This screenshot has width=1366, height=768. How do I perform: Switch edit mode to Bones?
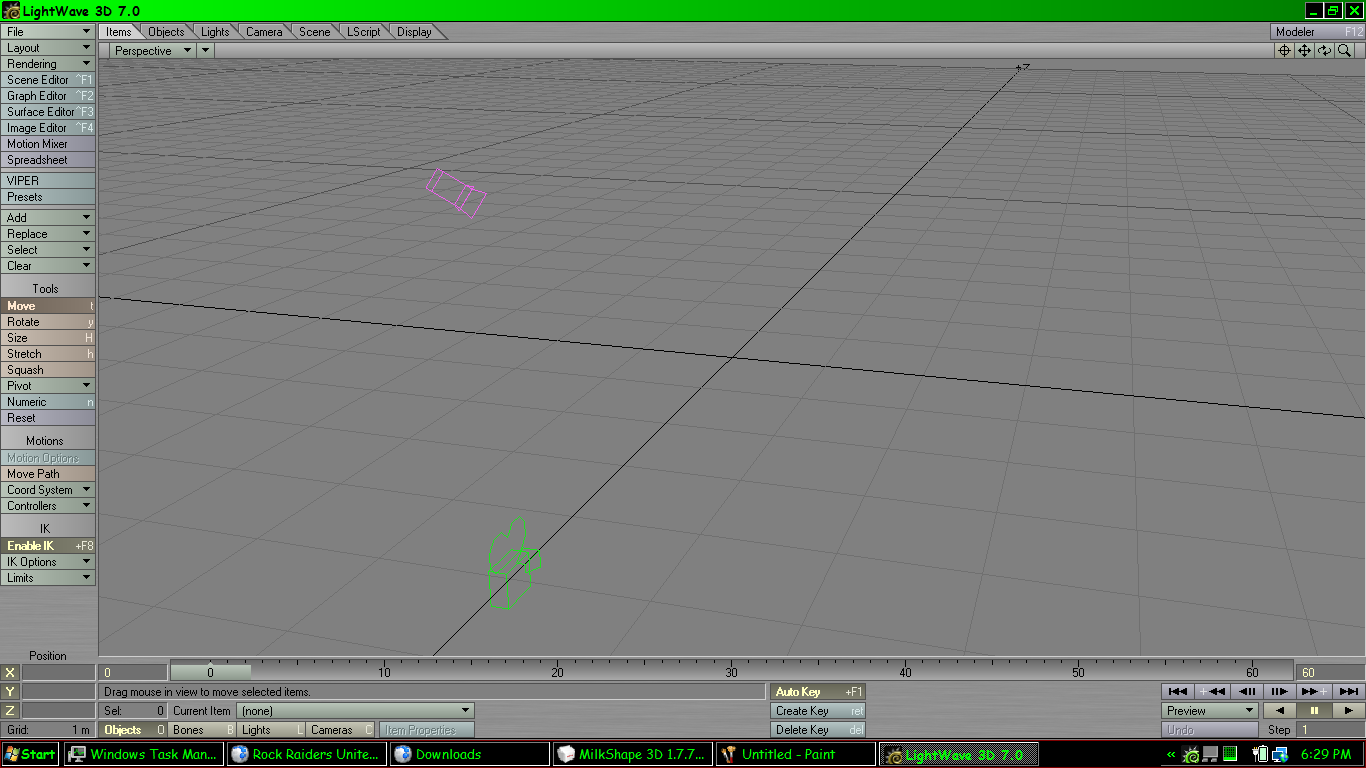[x=202, y=730]
